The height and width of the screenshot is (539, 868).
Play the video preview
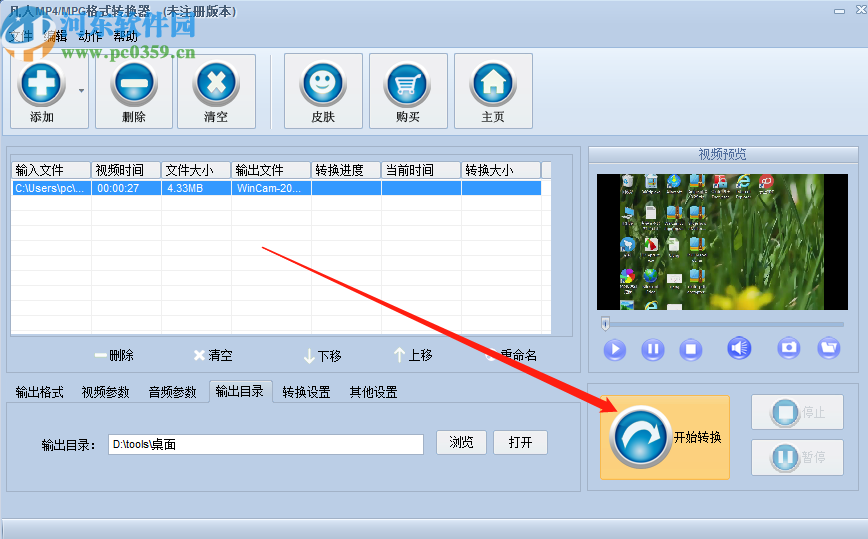coord(614,349)
